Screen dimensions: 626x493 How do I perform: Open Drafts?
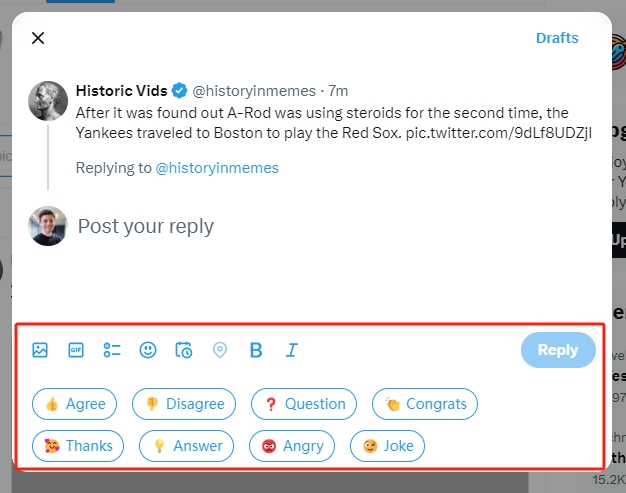[557, 38]
